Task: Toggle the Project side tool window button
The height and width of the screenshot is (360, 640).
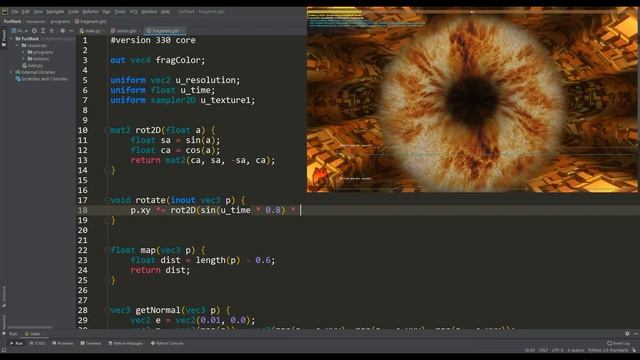Action: click(x=4, y=38)
